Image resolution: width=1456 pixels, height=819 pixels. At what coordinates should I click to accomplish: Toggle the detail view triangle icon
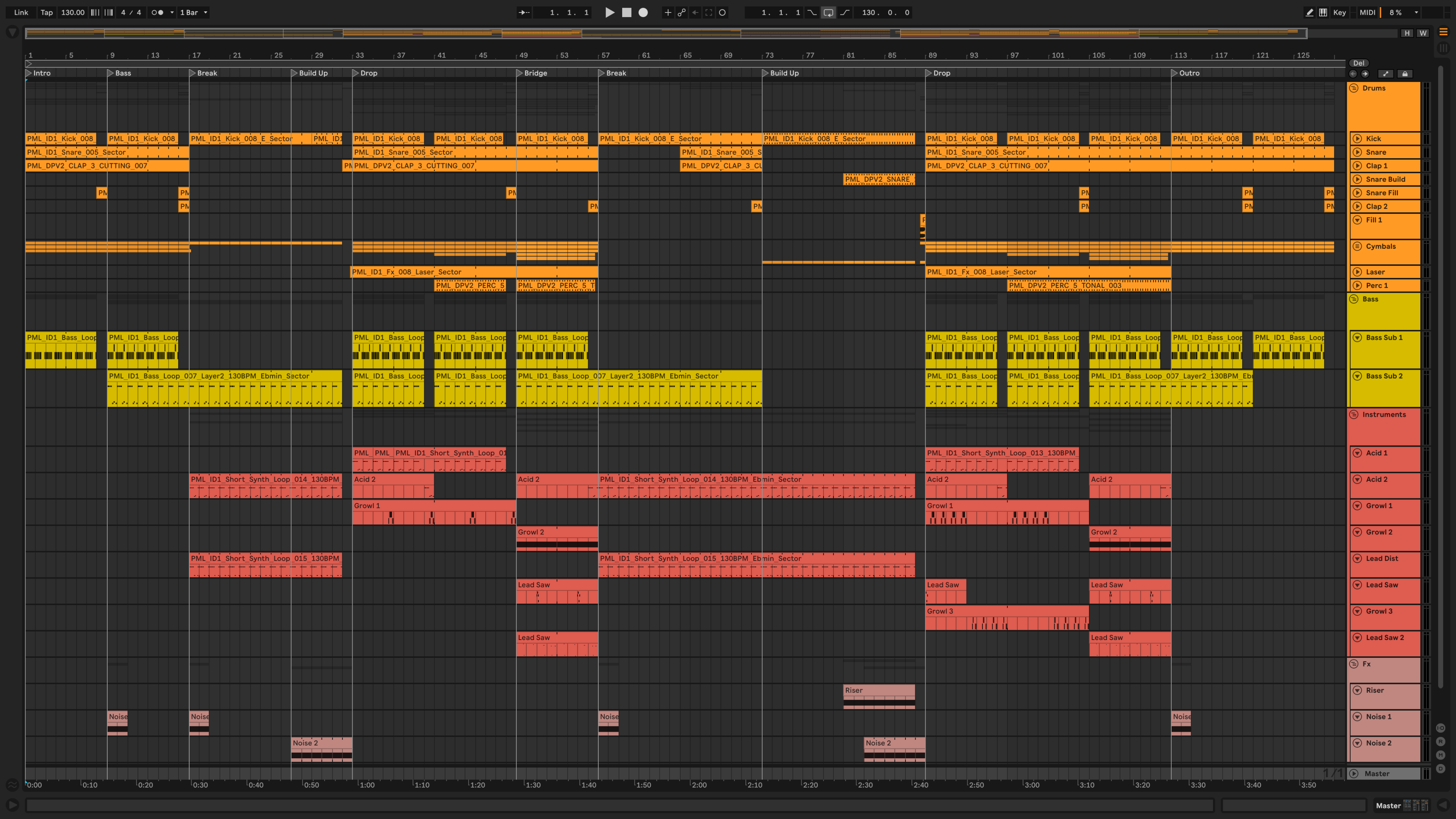point(1443,805)
